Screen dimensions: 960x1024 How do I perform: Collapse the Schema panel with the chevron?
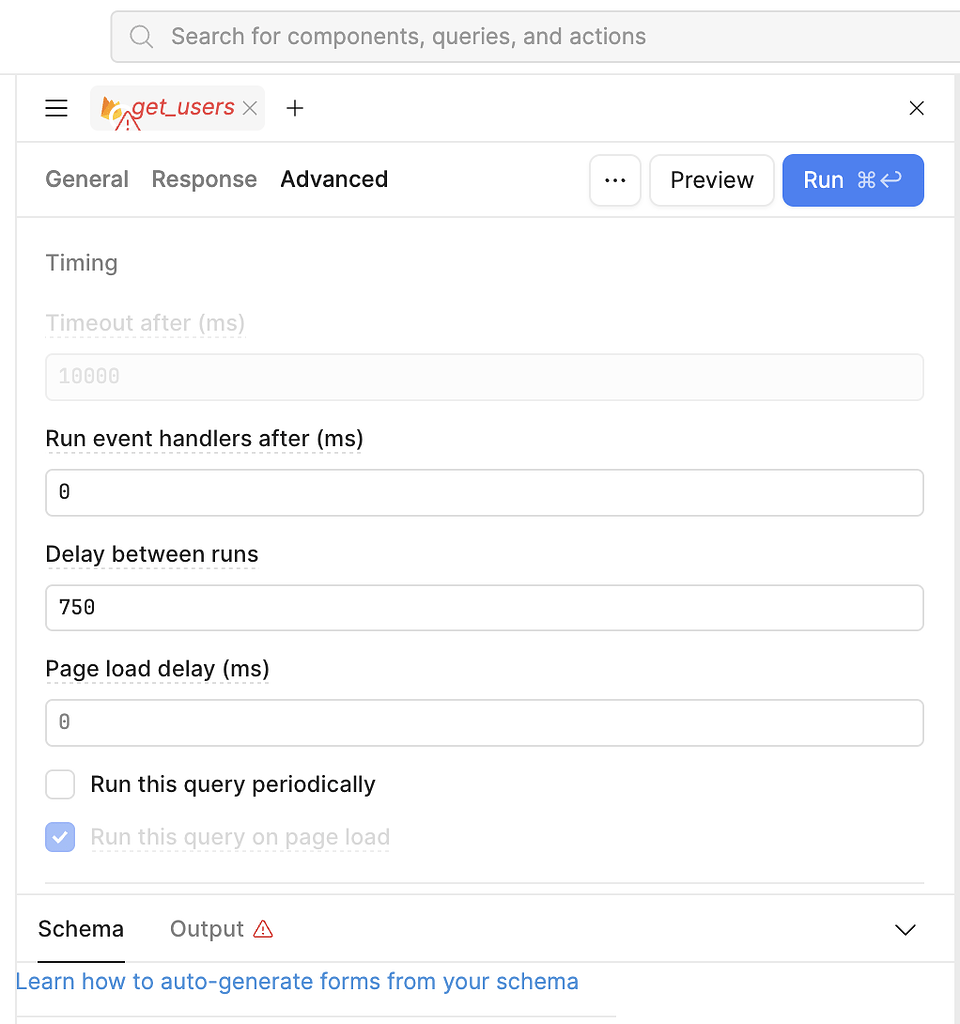[x=905, y=930]
